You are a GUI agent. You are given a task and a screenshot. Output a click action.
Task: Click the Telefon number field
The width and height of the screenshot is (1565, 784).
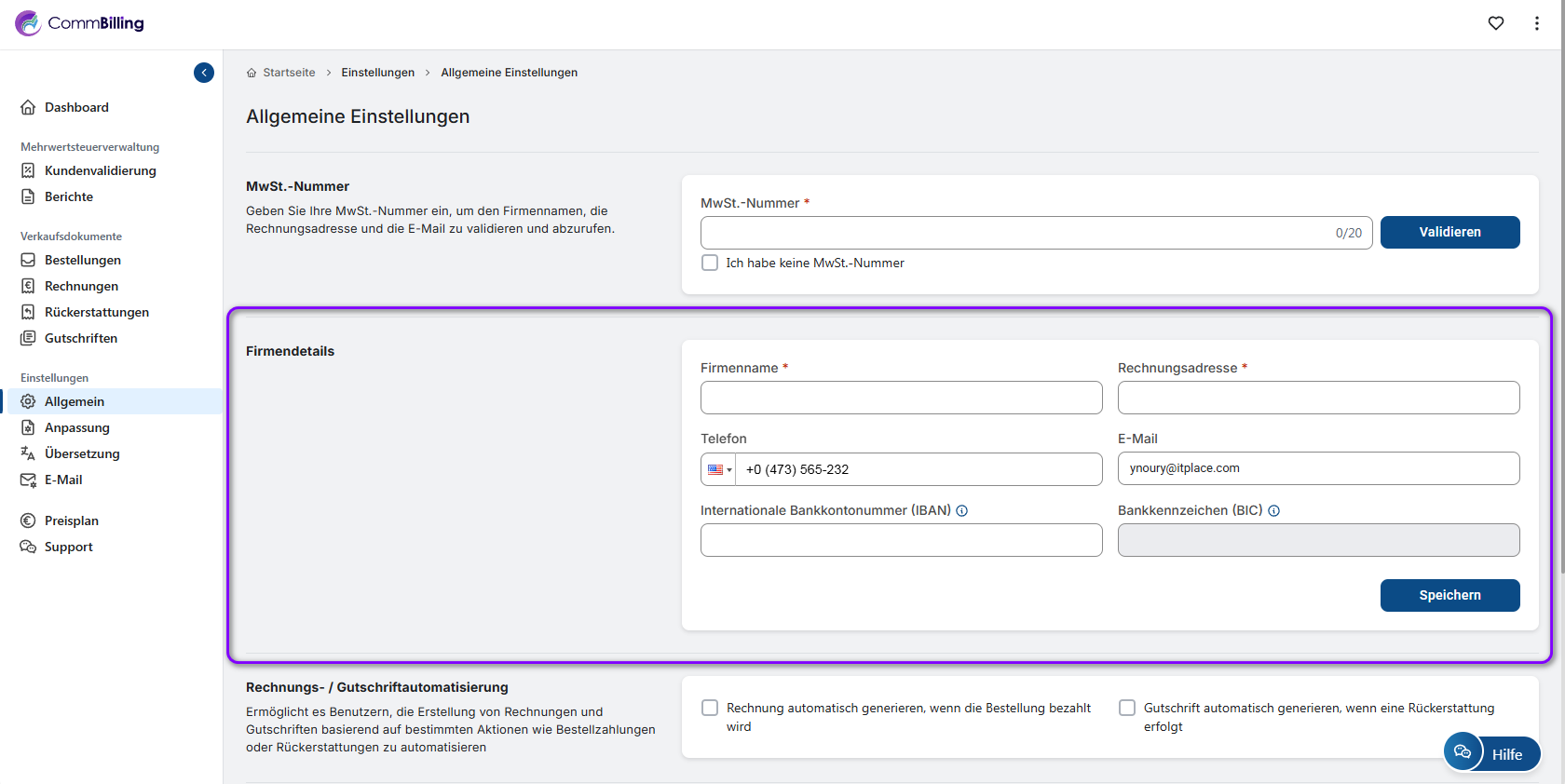click(x=919, y=469)
